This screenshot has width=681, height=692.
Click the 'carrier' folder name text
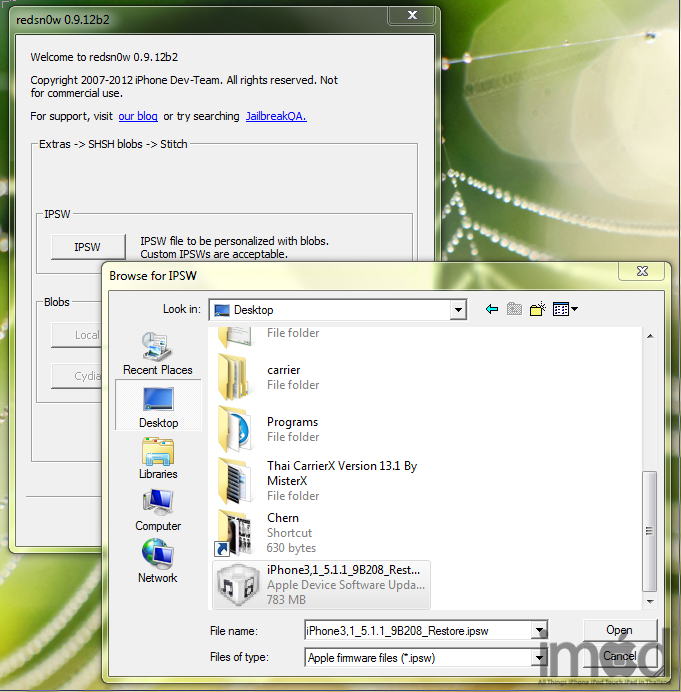click(283, 370)
